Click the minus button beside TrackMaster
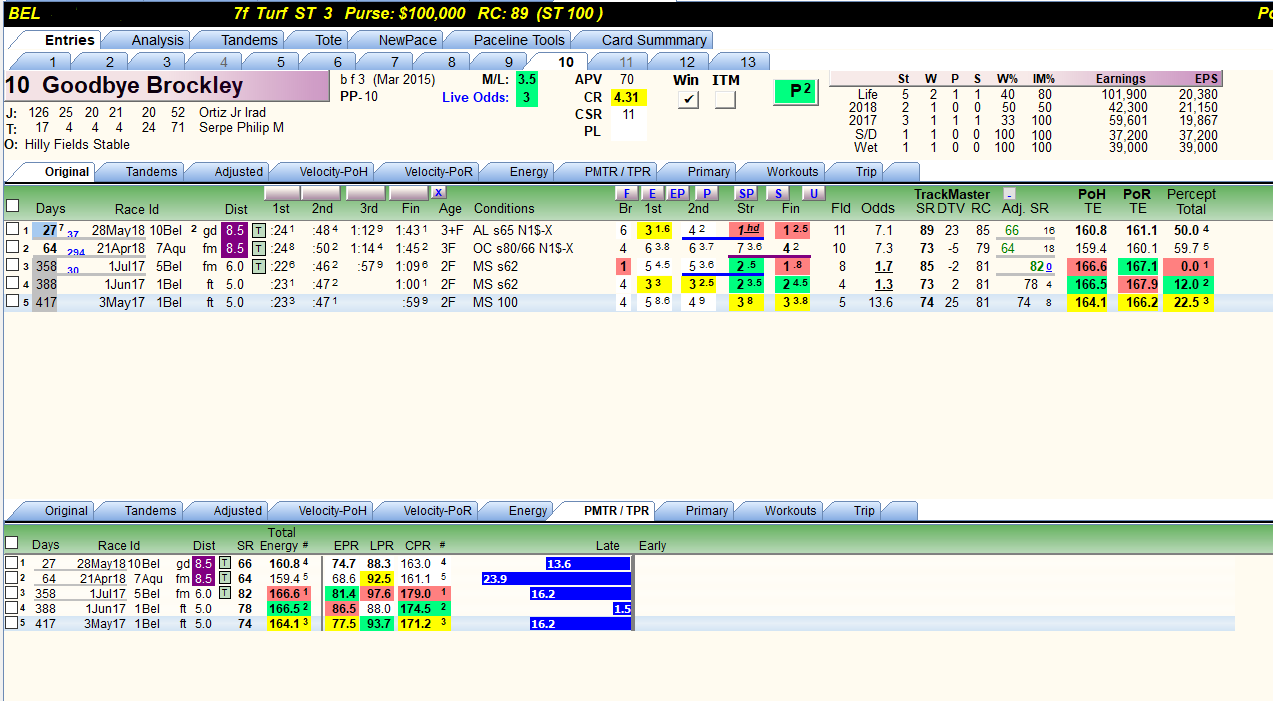Screen dimensions: 1273x701 [1009, 194]
